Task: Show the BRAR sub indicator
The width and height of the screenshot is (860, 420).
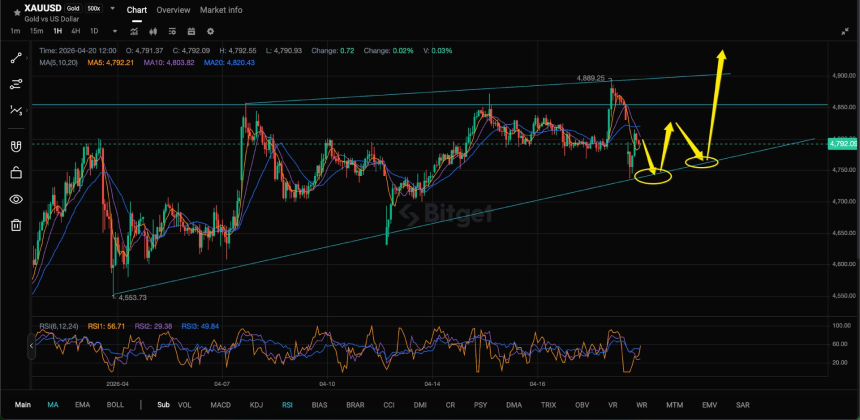Action: 355,405
